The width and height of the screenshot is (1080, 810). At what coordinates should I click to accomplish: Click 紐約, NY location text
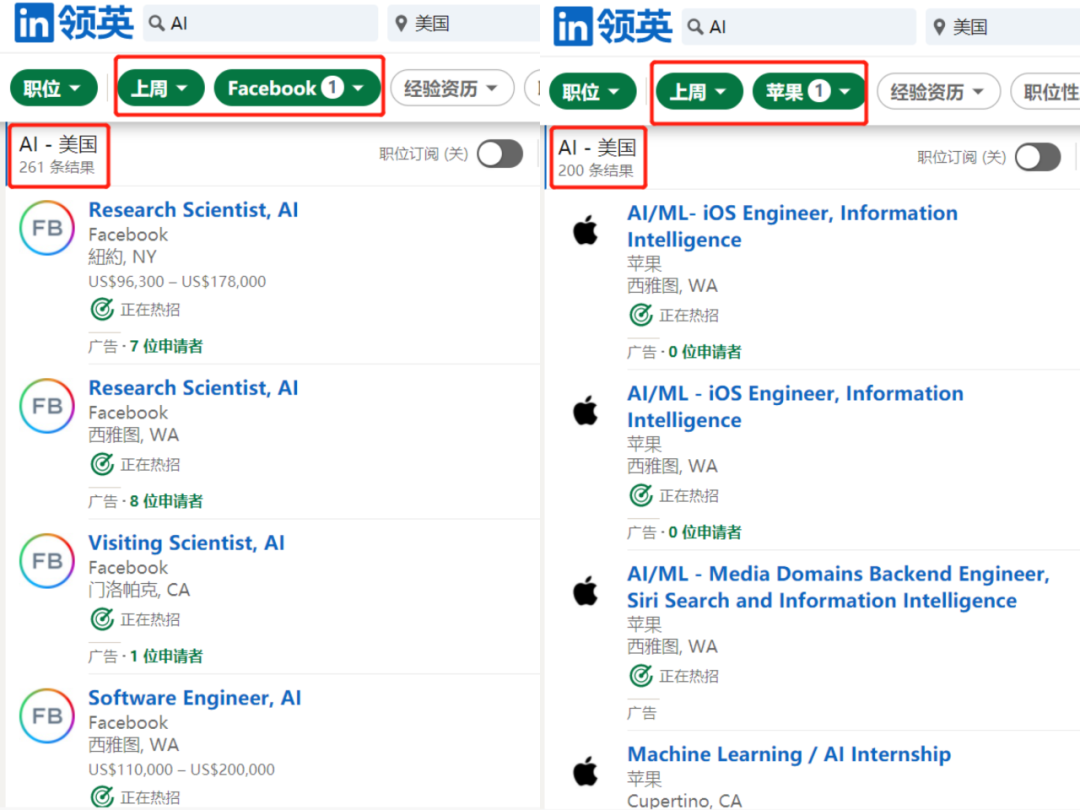(x=123, y=257)
